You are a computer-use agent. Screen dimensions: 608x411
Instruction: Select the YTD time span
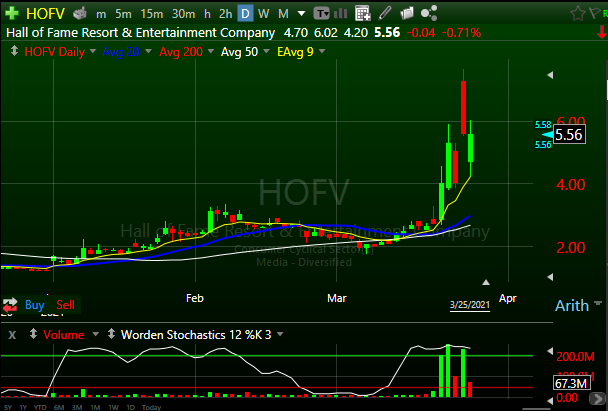pos(40,407)
